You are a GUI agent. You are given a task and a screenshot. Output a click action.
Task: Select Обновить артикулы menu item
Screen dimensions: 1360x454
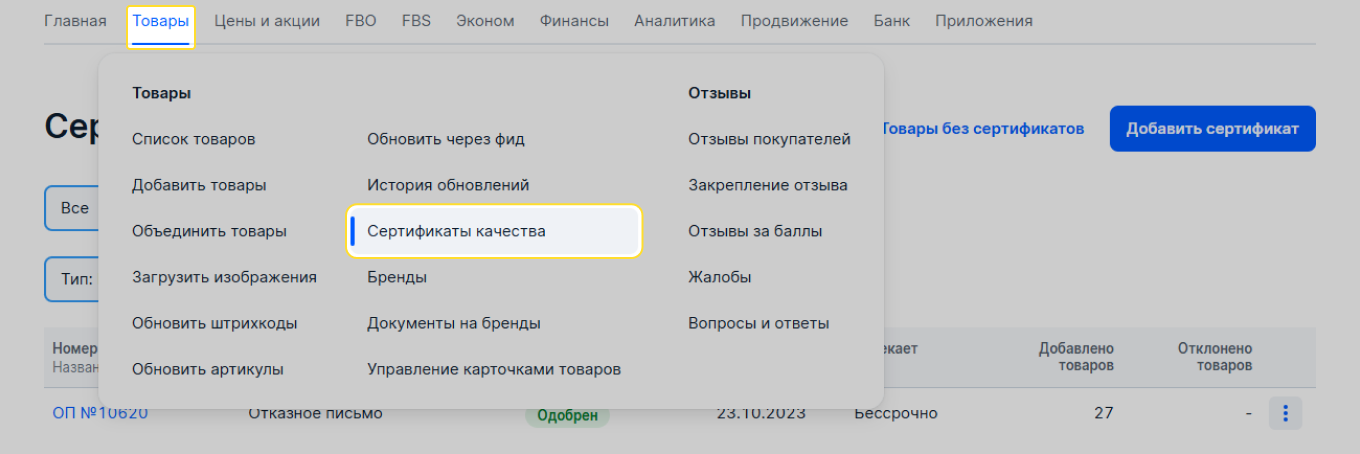(x=208, y=369)
